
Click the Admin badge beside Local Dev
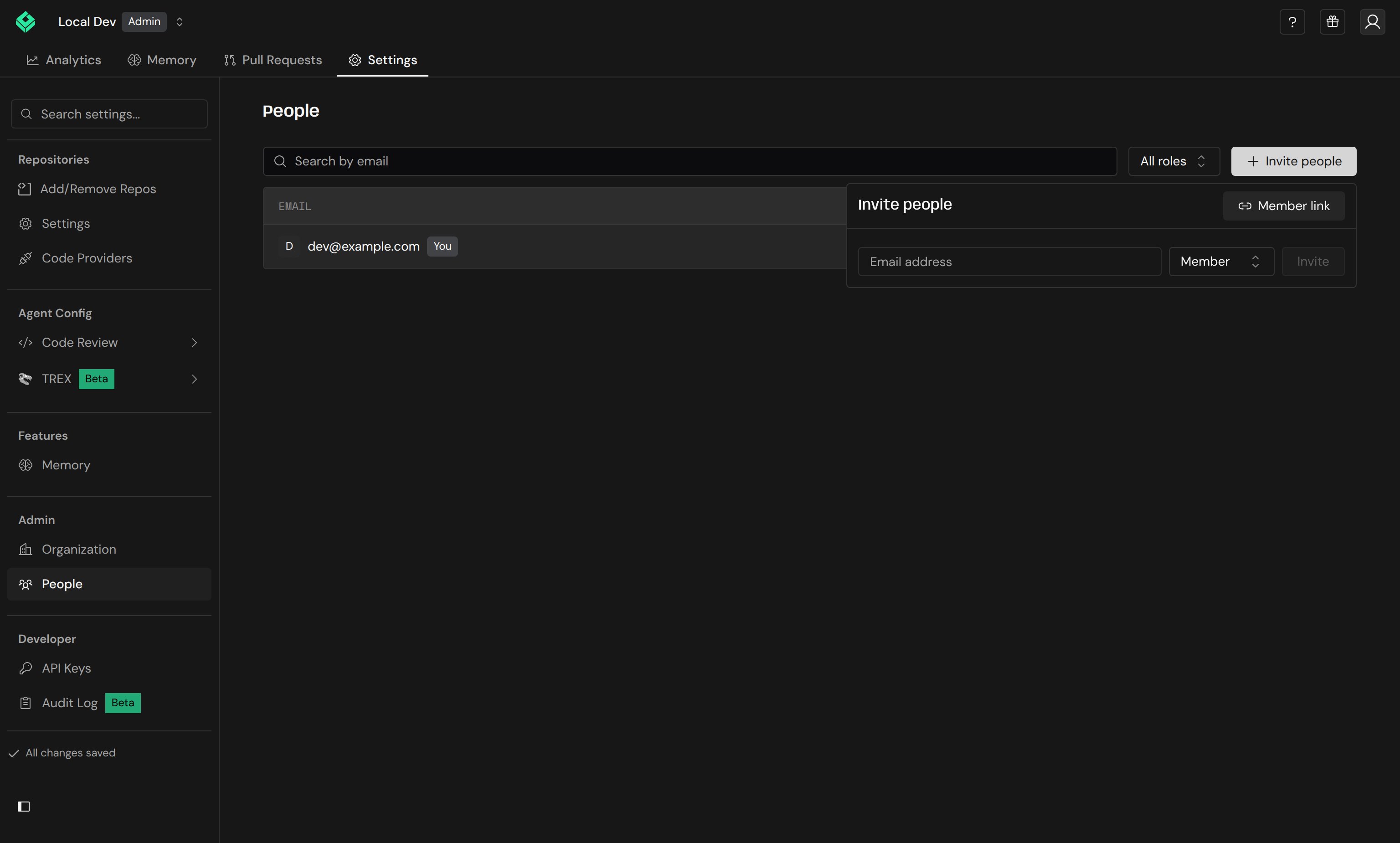[x=144, y=21]
